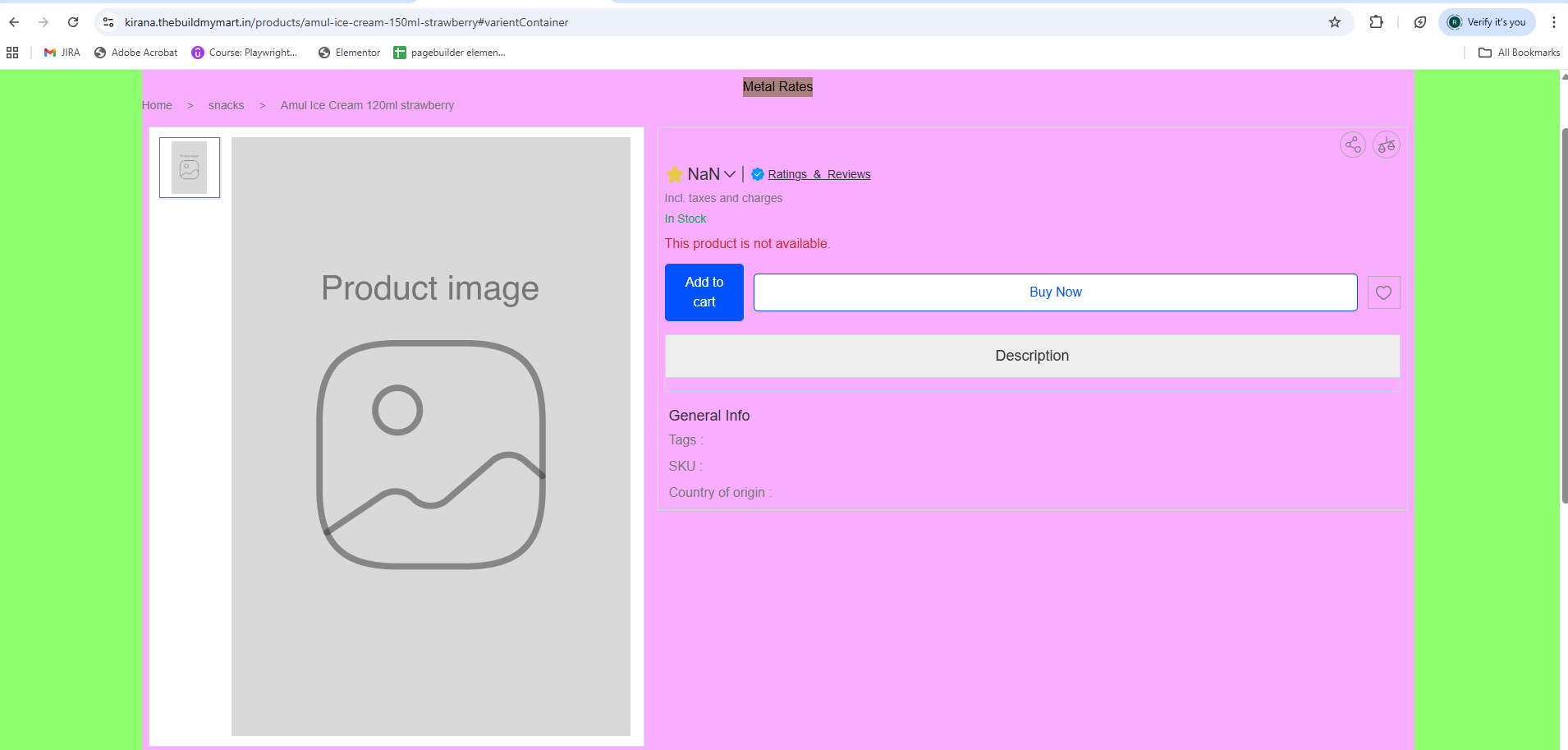Add to wishlist with the heart icon
Viewport: 1568px width, 750px height.
point(1384,292)
